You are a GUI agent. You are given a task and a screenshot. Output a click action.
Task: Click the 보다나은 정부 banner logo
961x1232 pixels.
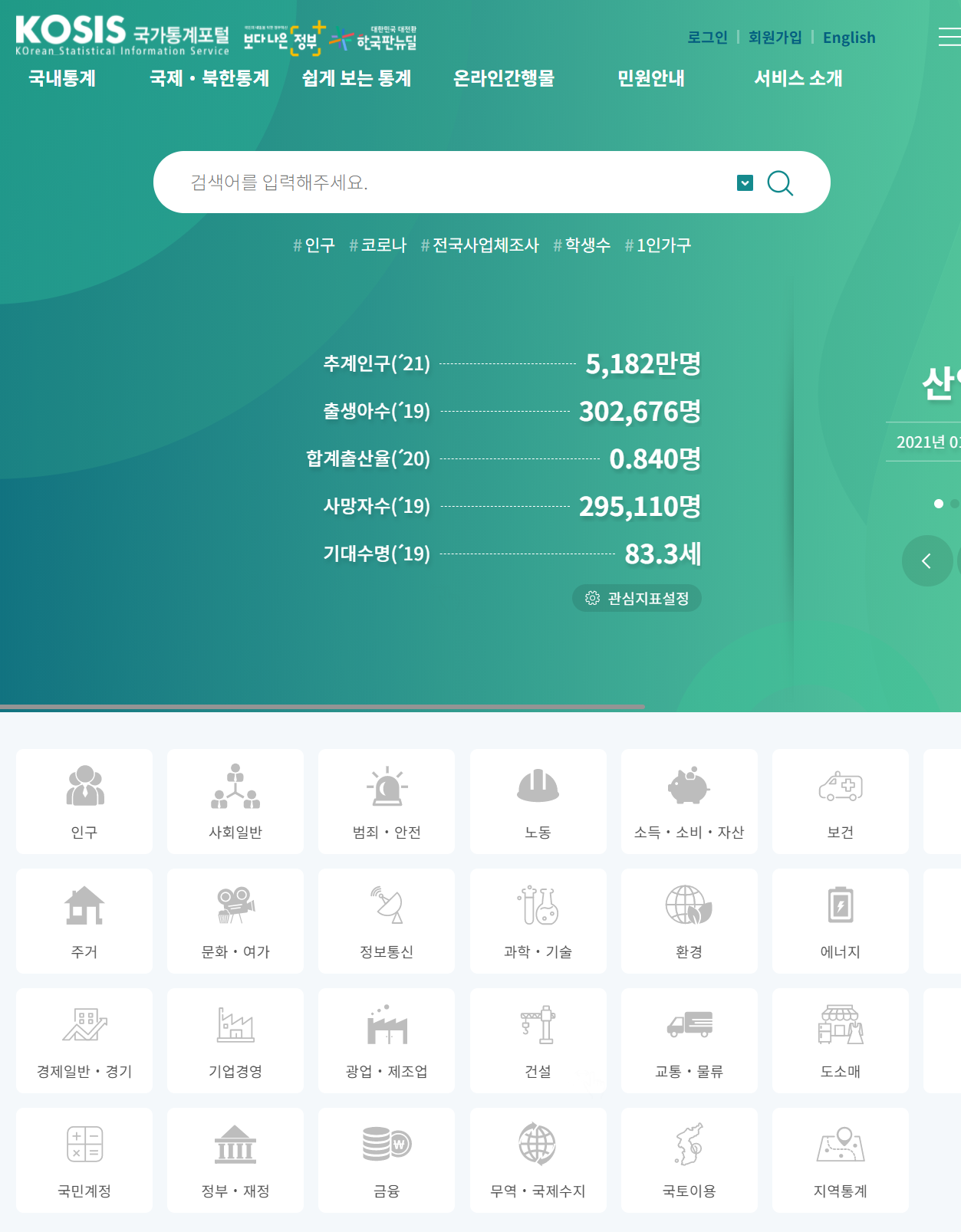(x=285, y=38)
